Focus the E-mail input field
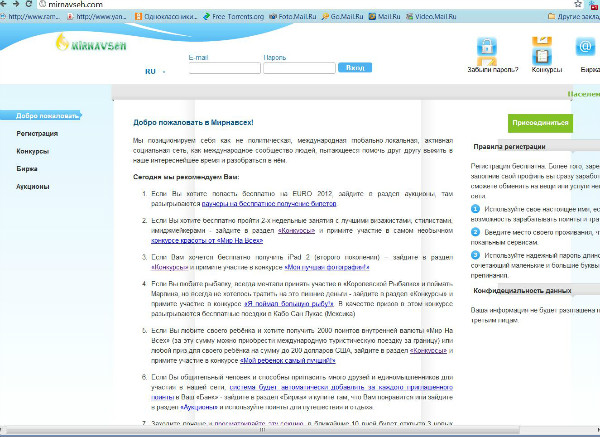 [225, 68]
